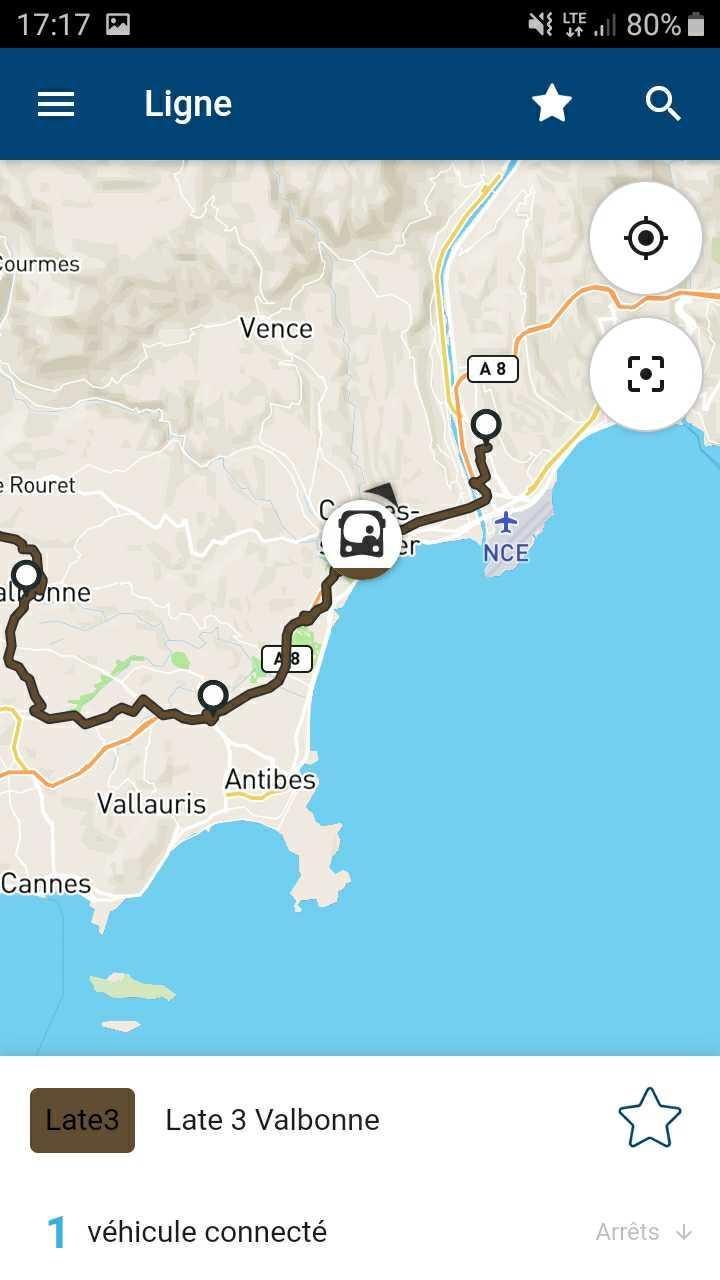Image resolution: width=720 pixels, height=1280 pixels.
Task: Tap the Vence town label
Action: (276, 328)
